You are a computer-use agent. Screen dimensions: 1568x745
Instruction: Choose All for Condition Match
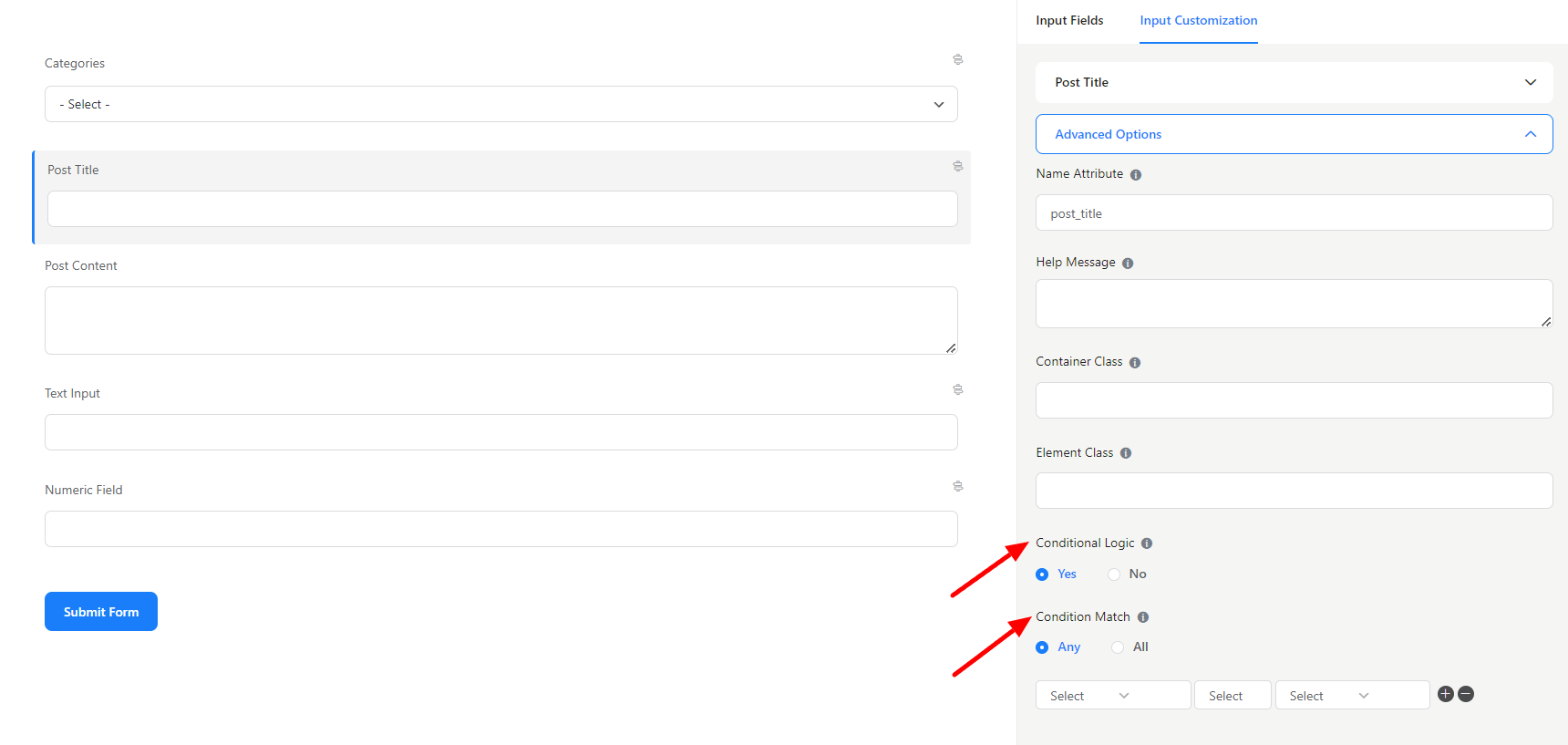tap(1118, 647)
